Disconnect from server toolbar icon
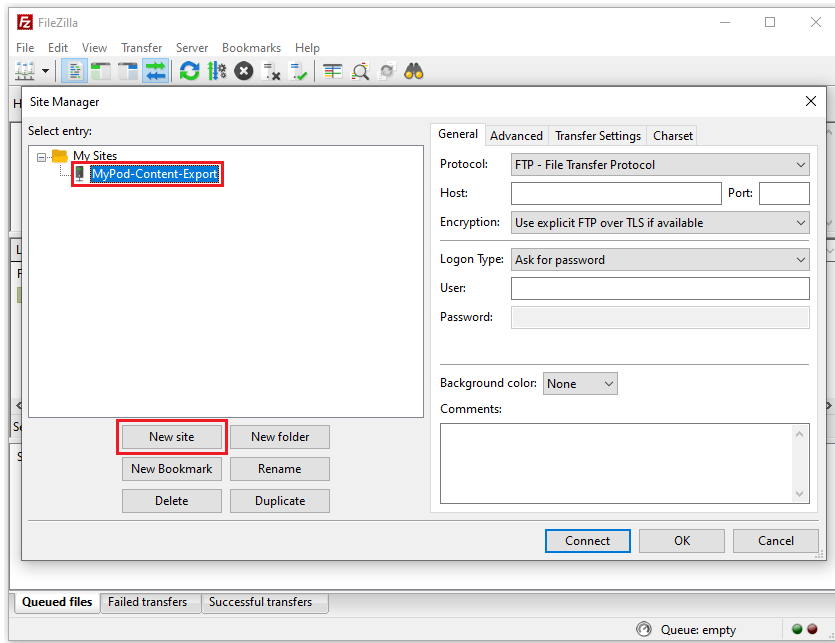This screenshot has width=835, height=643. [272, 71]
